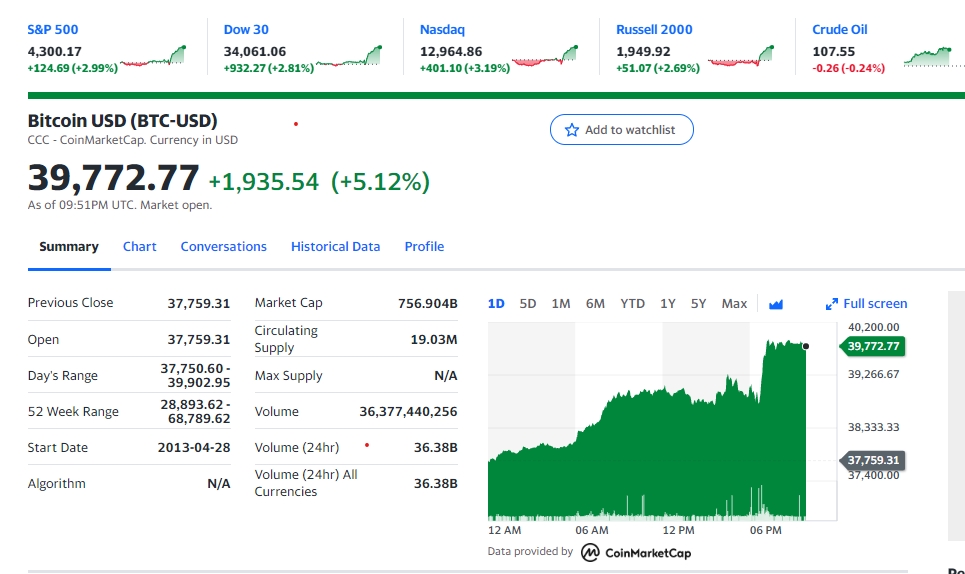Screen dimensions: 965x574
Task: Click the Dow 30 sparkline chart
Action: point(349,58)
